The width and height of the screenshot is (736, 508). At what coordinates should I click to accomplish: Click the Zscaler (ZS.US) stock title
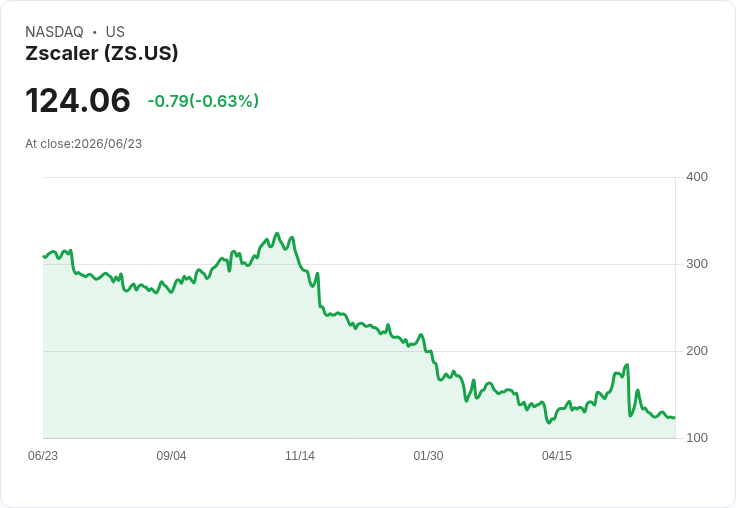[102, 53]
